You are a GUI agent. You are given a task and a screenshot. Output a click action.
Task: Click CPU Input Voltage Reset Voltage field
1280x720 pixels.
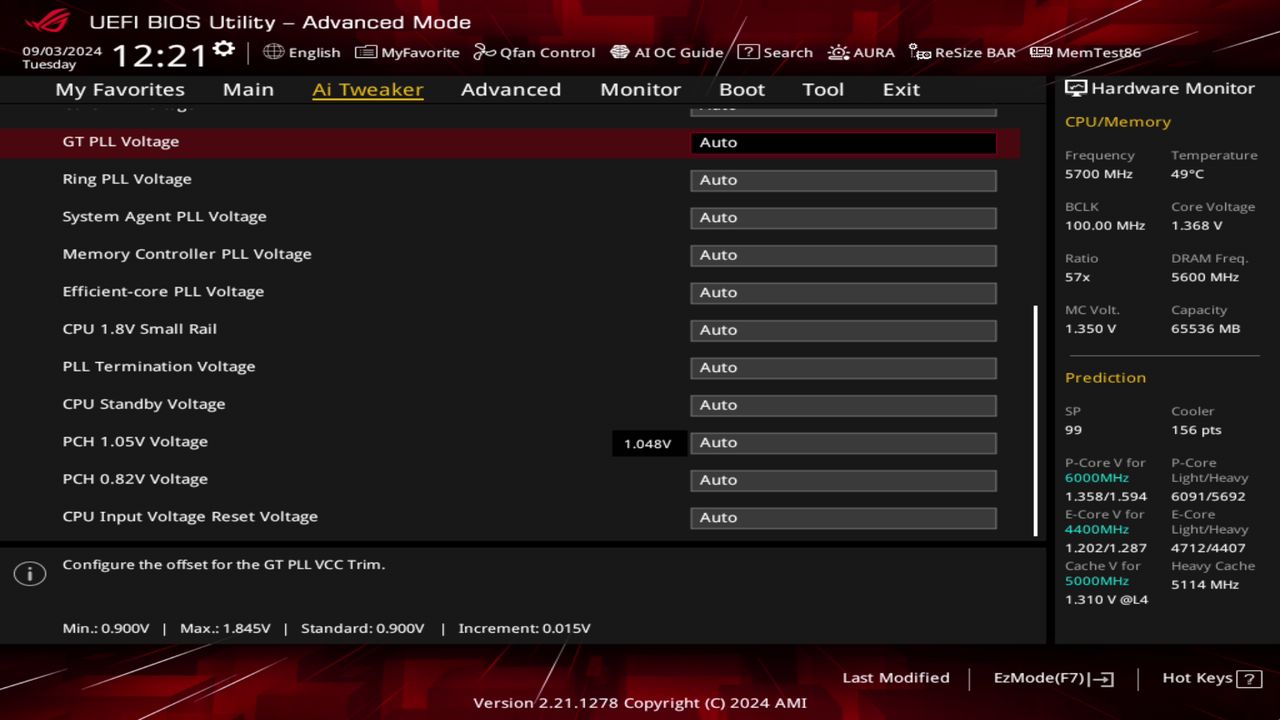click(x=843, y=518)
